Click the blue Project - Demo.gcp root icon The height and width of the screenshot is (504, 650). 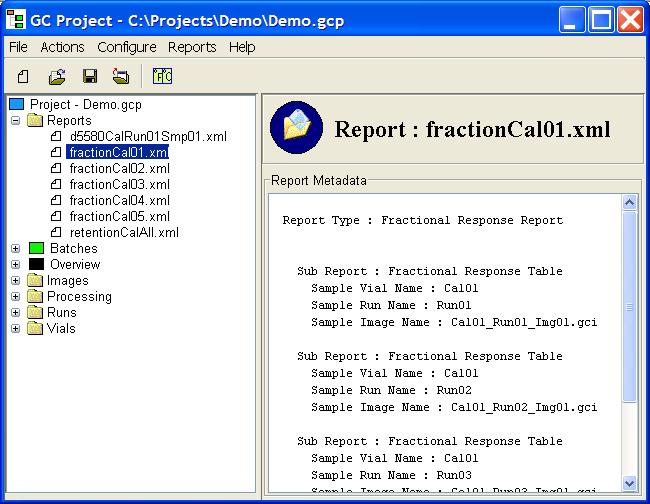tap(17, 104)
